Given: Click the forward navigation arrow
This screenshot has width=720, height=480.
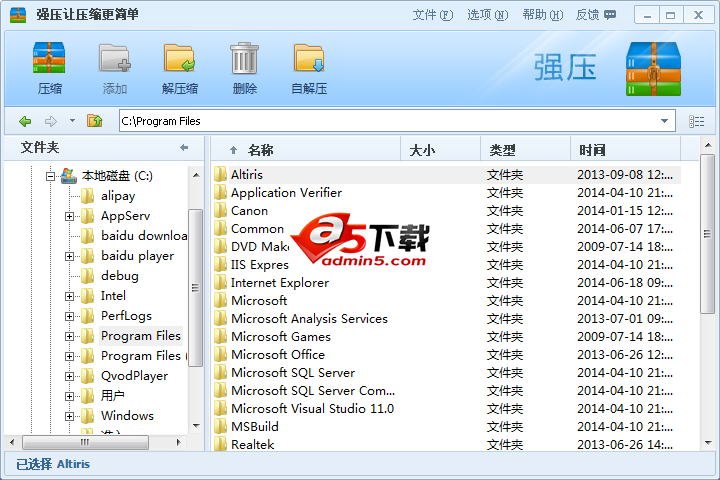Looking at the screenshot, I should point(51,121).
